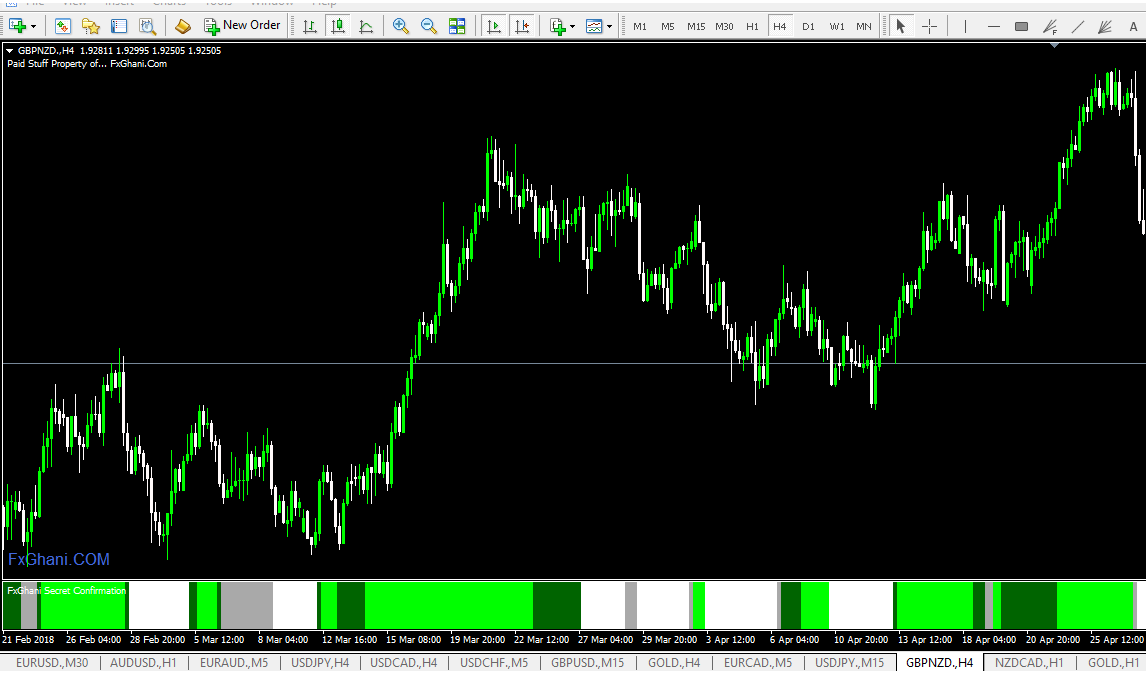Click the Zoom Out magnifier
Screen dimensions: 1146x674
429,26
